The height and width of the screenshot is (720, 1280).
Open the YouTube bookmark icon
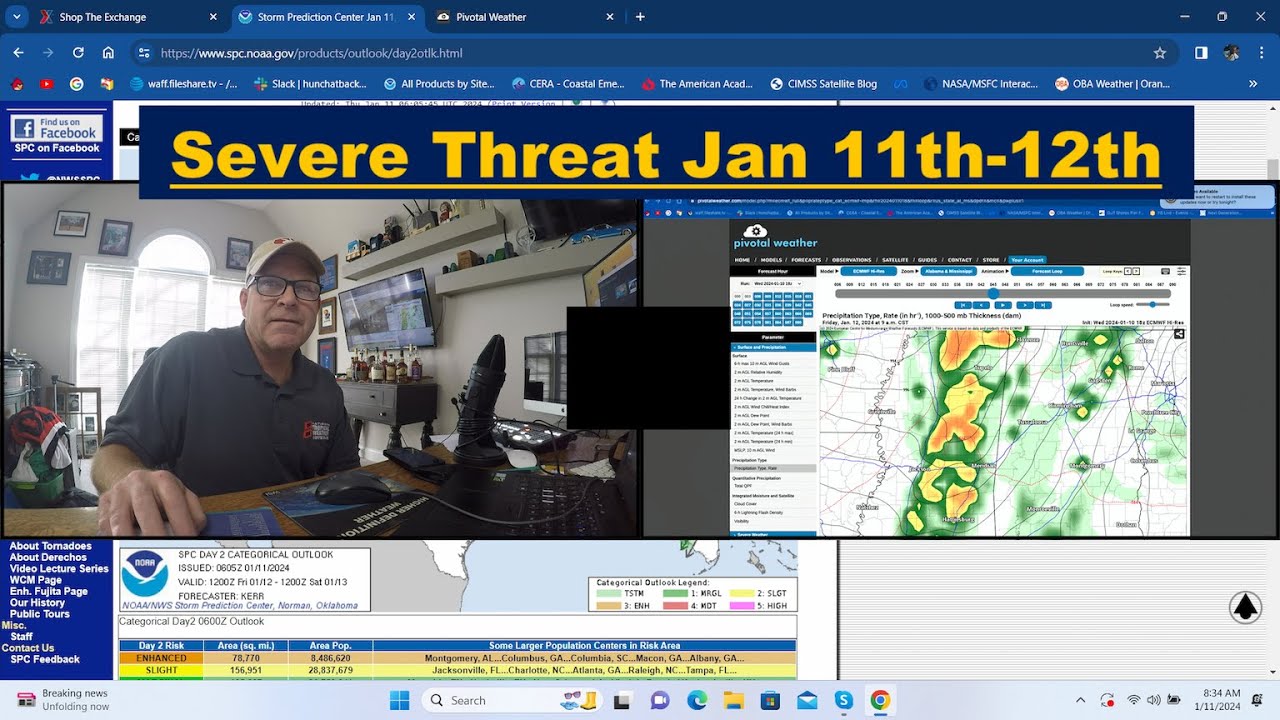pyautogui.click(x=46, y=84)
